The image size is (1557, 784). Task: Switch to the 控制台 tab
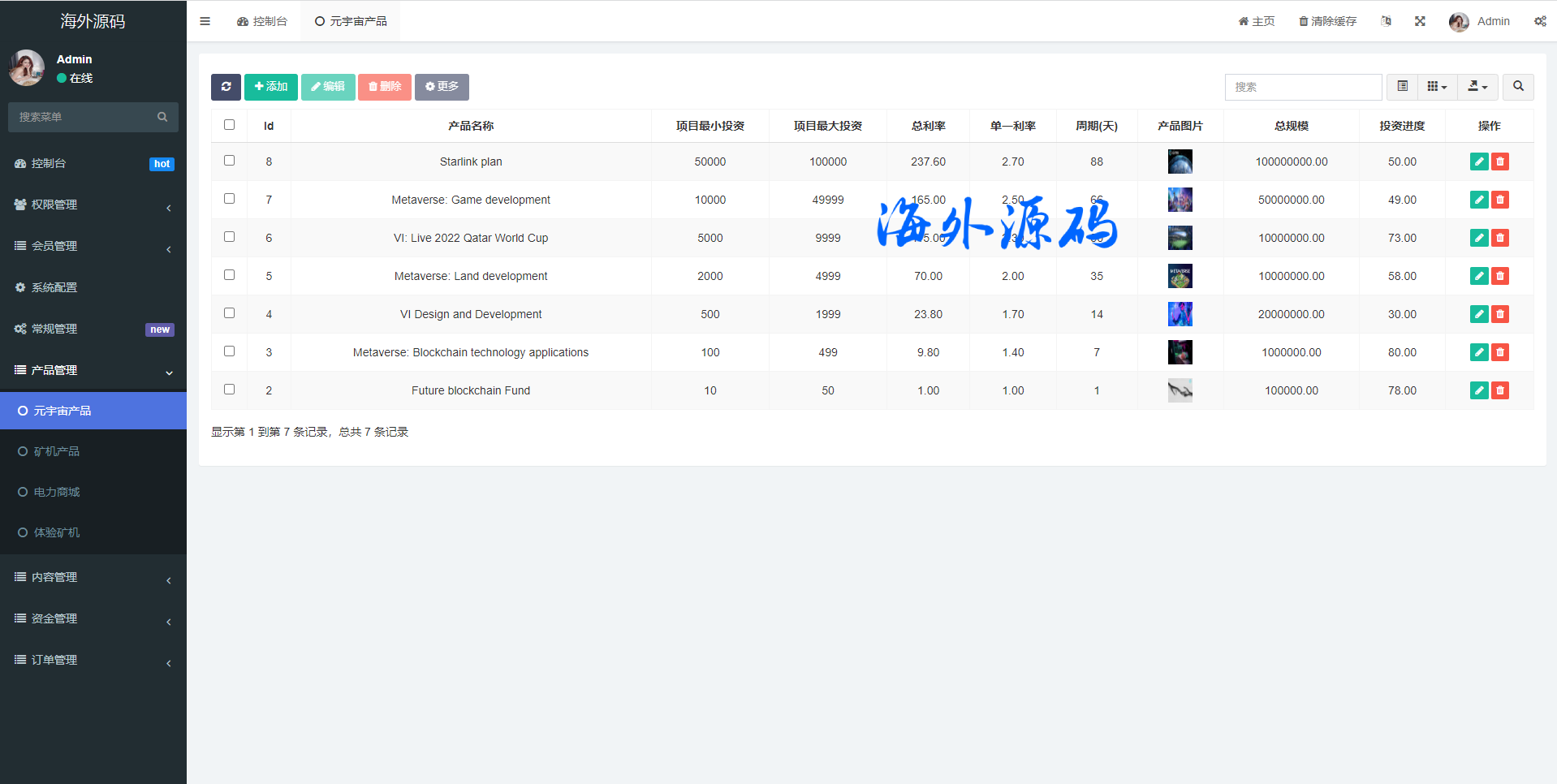pos(262,21)
